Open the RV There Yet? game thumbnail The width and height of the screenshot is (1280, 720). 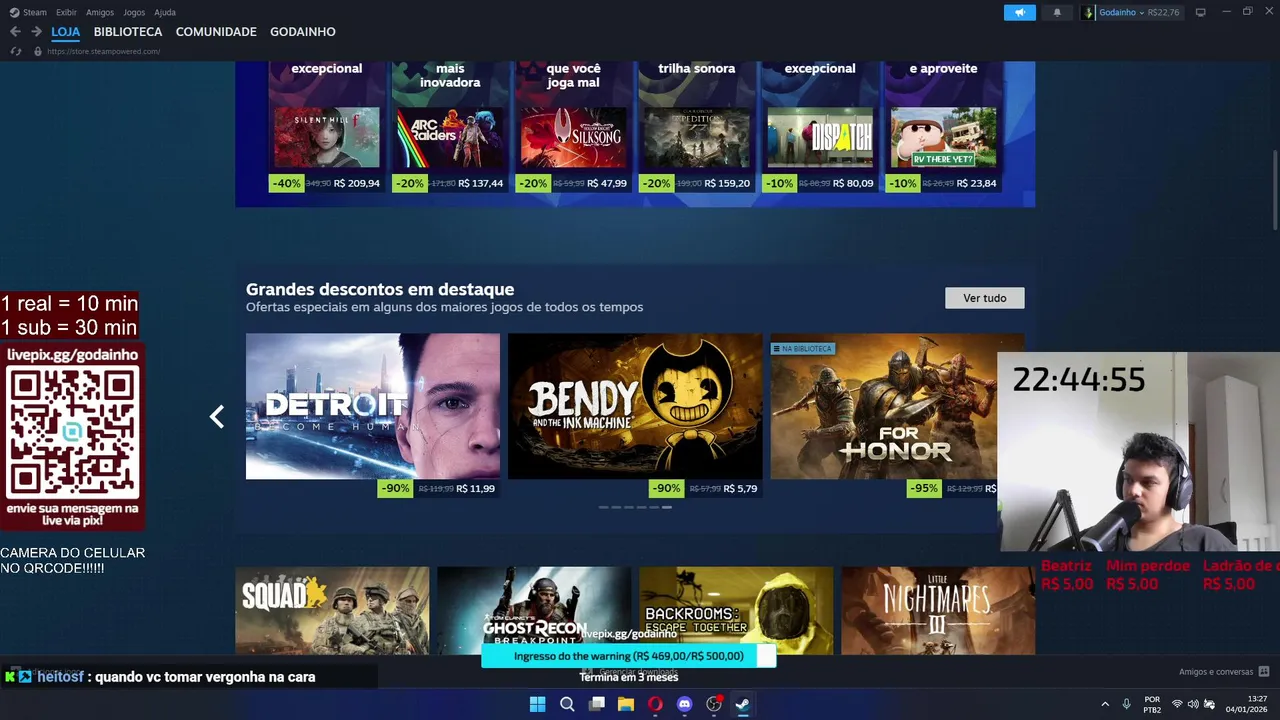(943, 137)
